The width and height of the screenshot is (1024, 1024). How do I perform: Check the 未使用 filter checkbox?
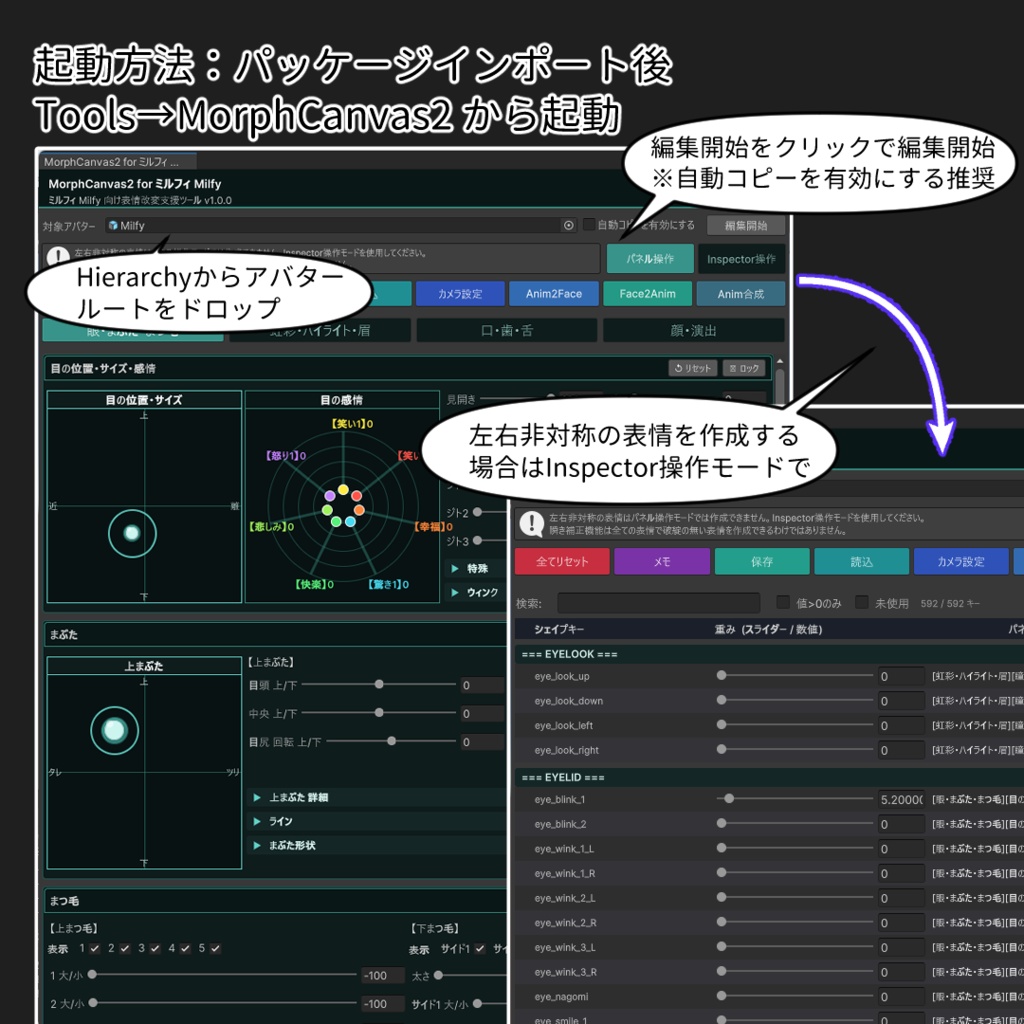[861, 602]
